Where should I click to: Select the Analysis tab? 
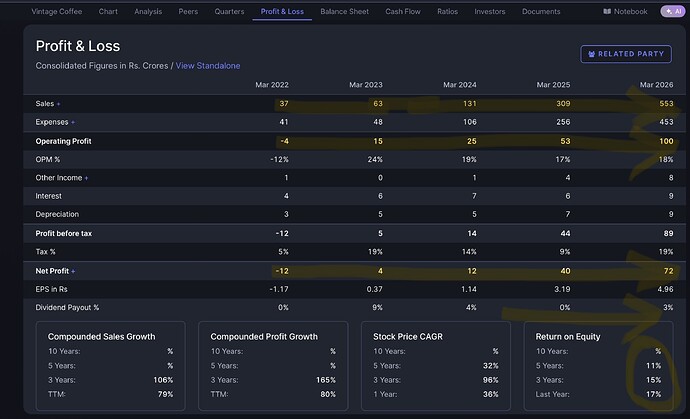pos(148,11)
